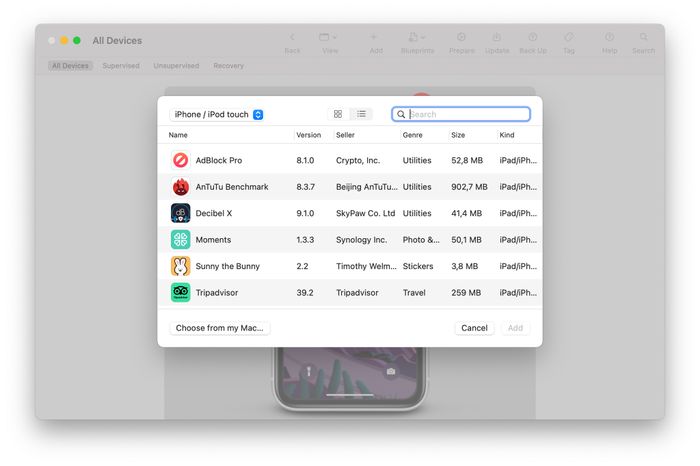Sort the list by Size column

pos(458,135)
